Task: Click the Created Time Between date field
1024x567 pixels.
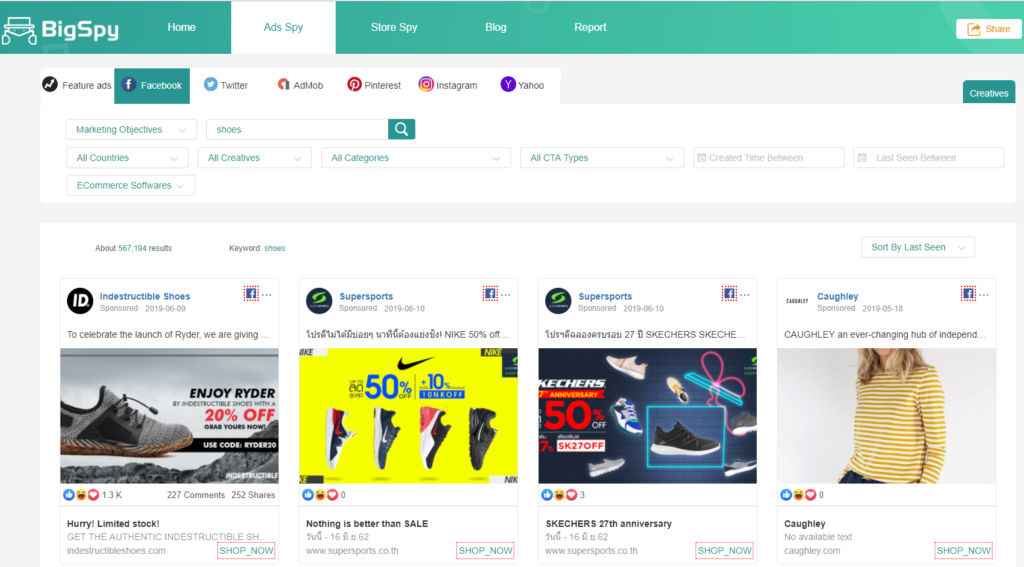Action: [x=769, y=157]
